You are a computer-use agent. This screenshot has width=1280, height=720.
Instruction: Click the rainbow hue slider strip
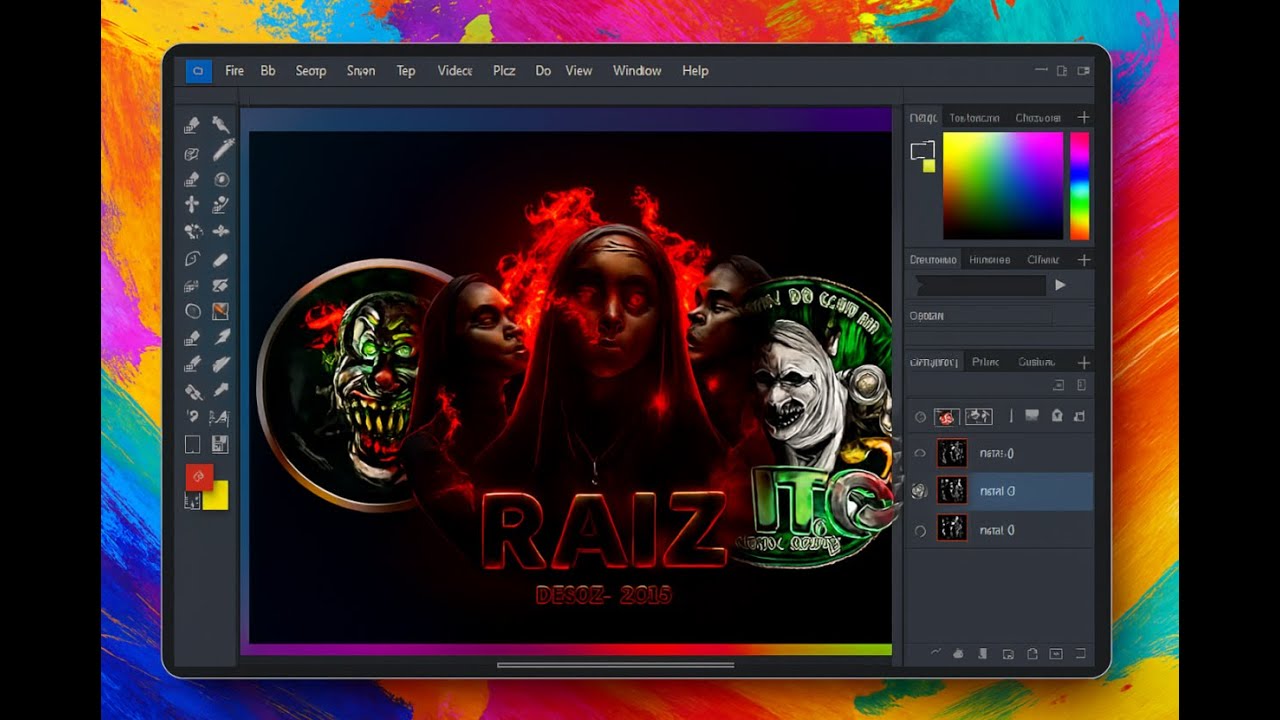pyautogui.click(x=1079, y=186)
